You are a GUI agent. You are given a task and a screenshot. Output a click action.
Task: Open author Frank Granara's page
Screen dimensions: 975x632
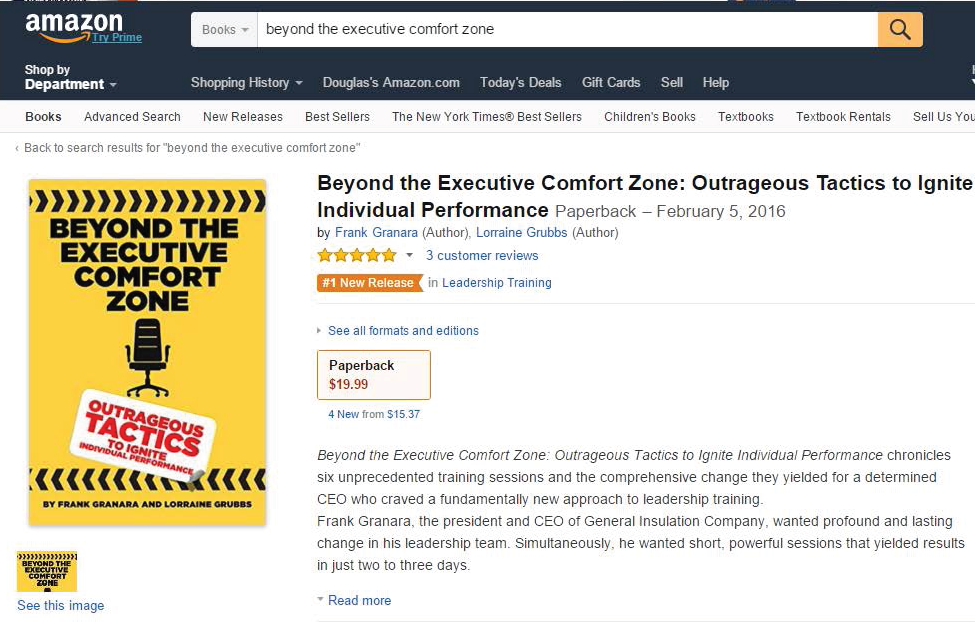point(376,233)
